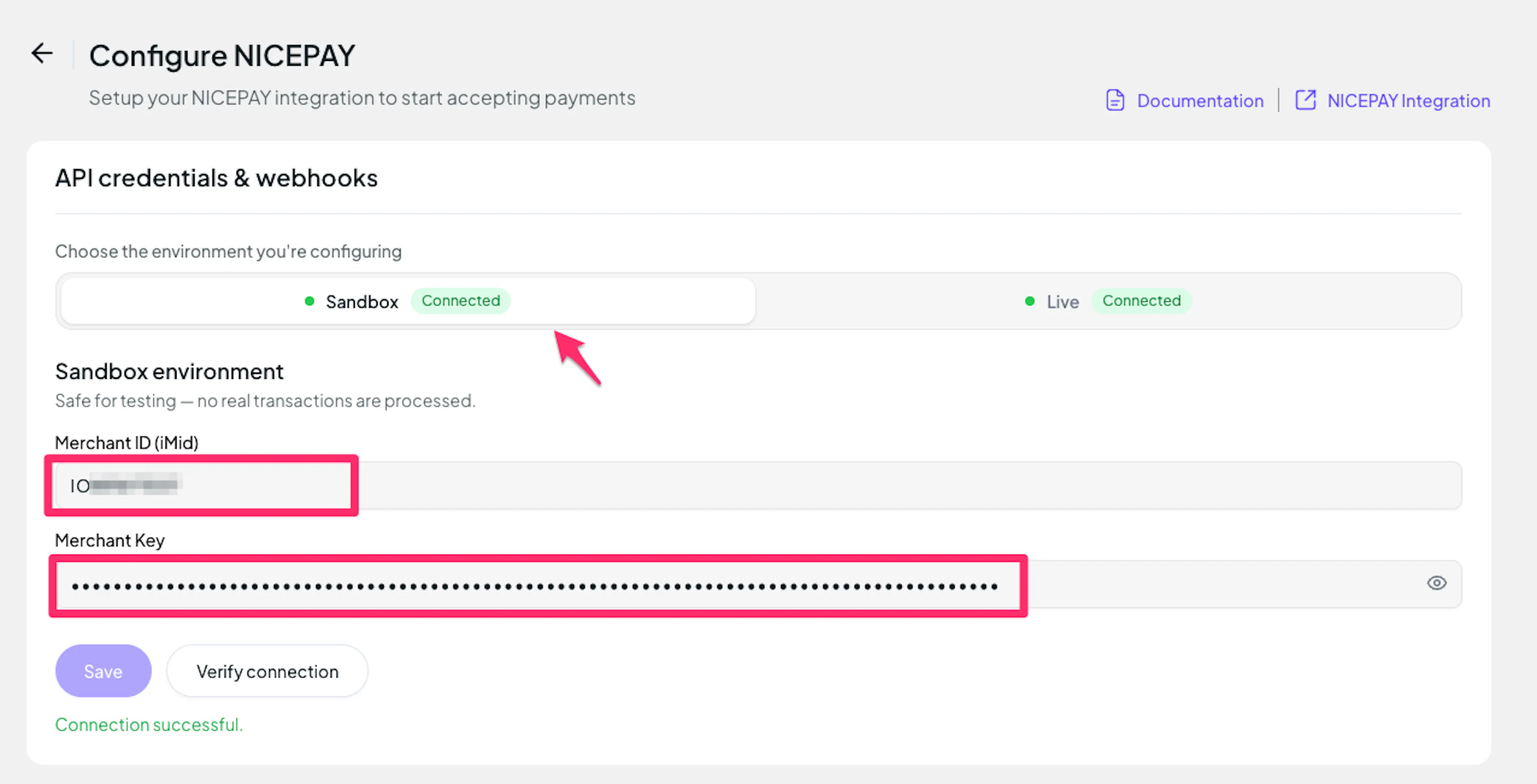Focus the Merchant Key password field
Image resolution: width=1537 pixels, height=784 pixels.
tap(758, 585)
